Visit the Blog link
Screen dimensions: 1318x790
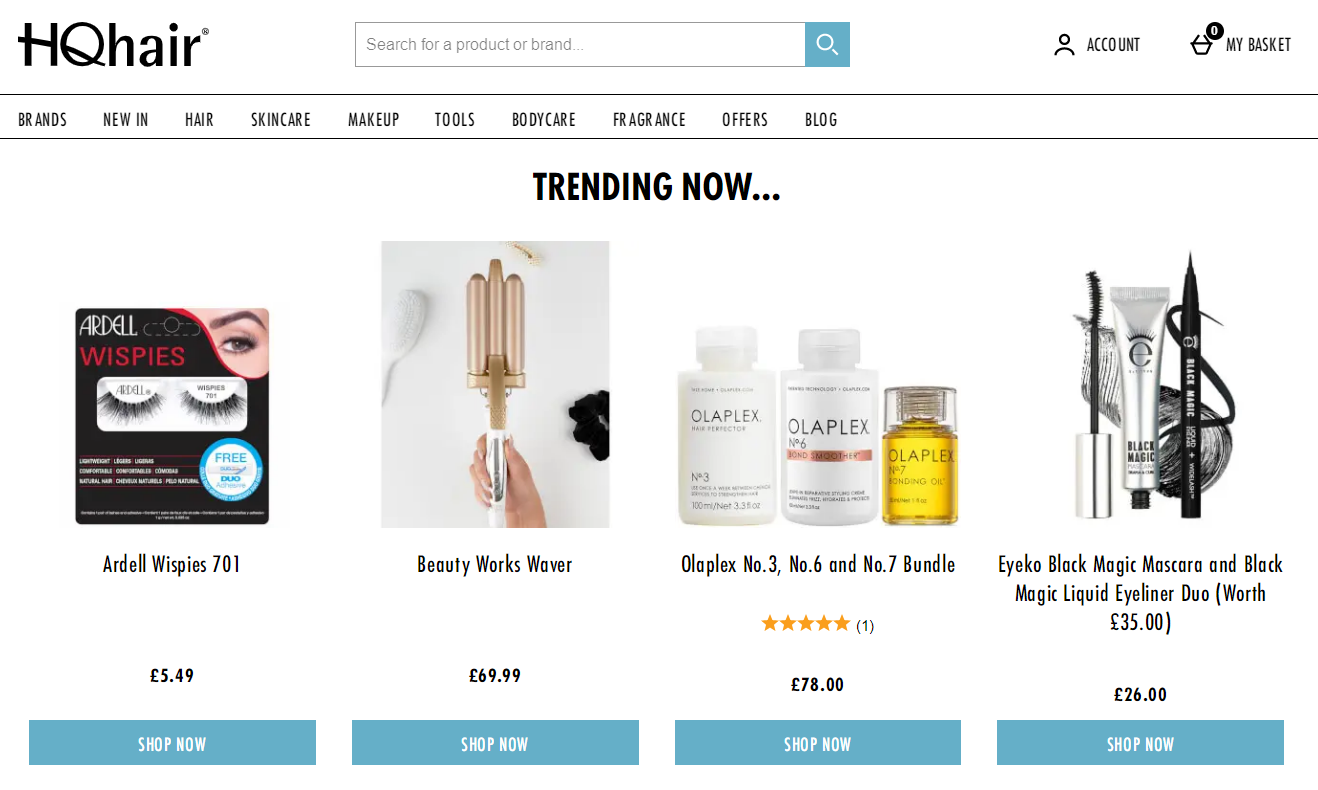tap(821, 120)
